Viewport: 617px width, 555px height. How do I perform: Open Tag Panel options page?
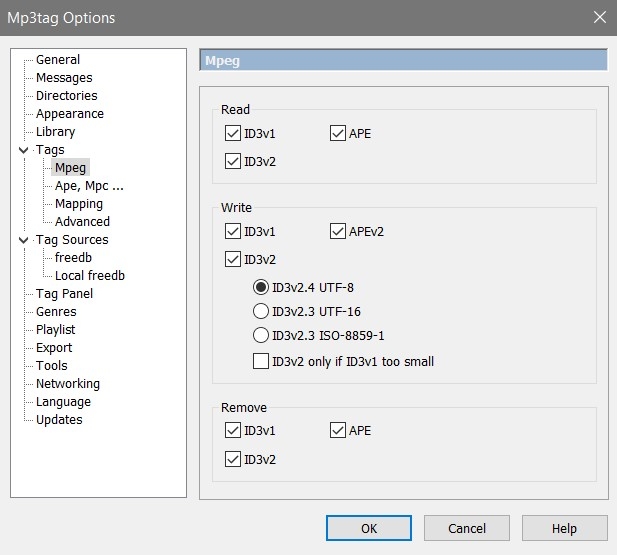click(x=65, y=294)
